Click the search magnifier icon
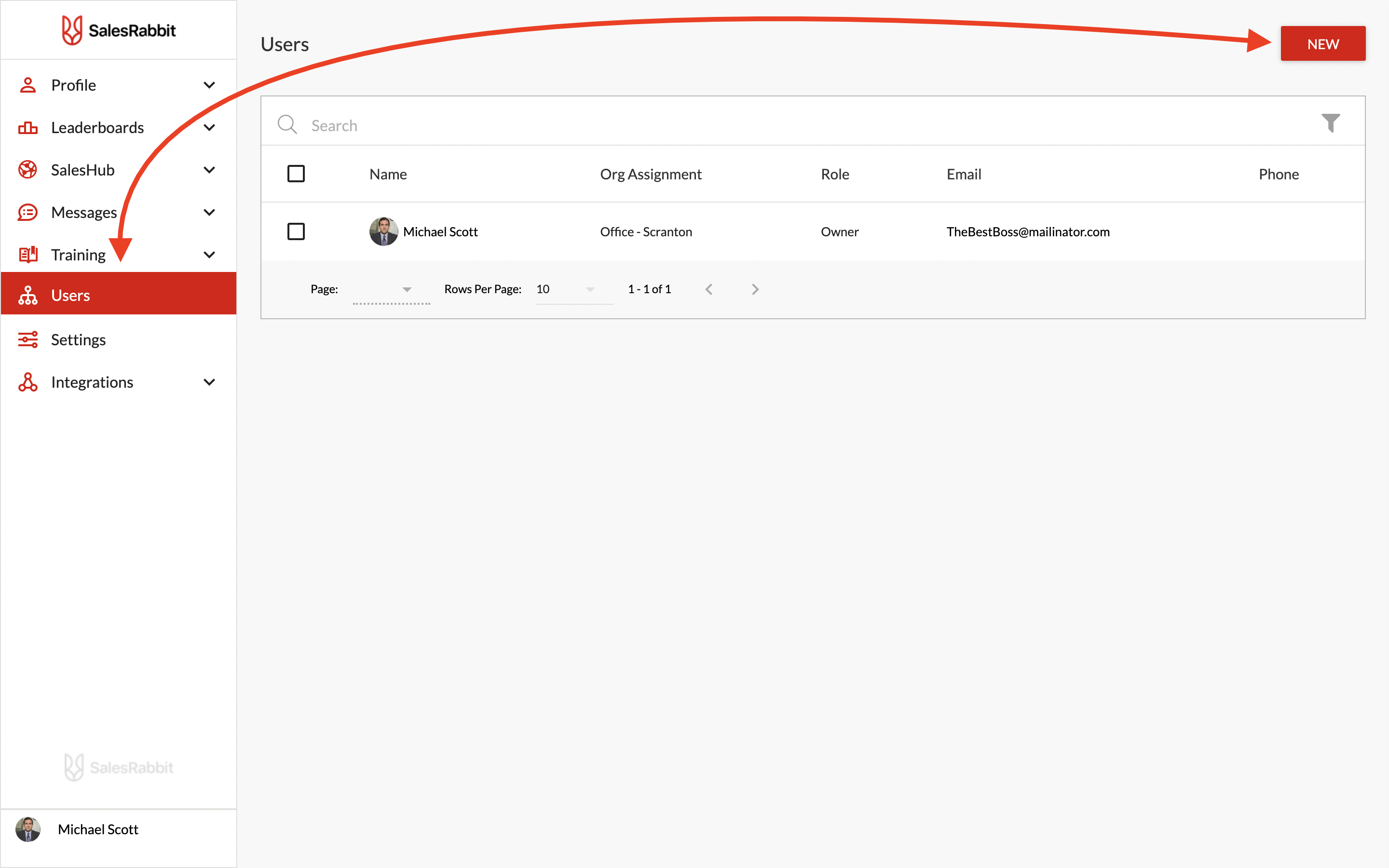The height and width of the screenshot is (868, 1389). [x=287, y=124]
